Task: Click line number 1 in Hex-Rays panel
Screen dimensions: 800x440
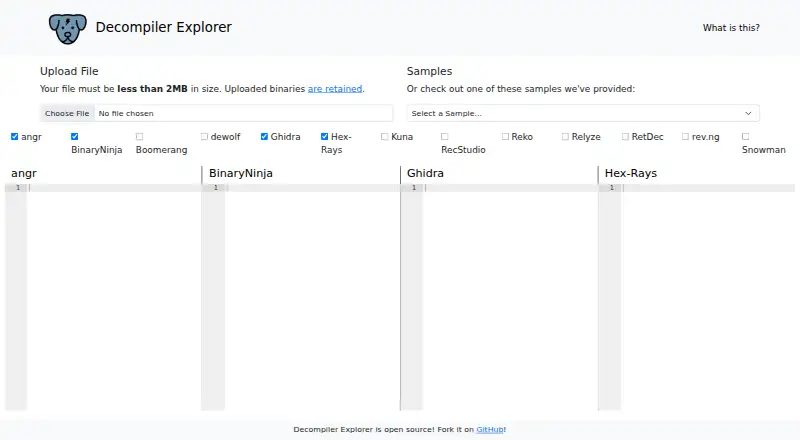Action: coord(612,188)
